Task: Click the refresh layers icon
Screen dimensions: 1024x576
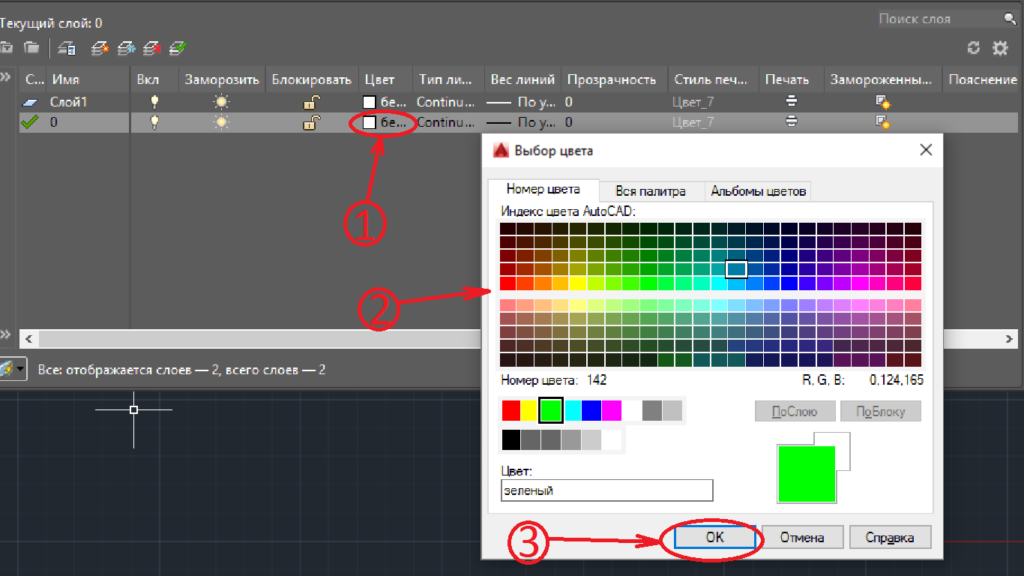Action: (x=973, y=48)
